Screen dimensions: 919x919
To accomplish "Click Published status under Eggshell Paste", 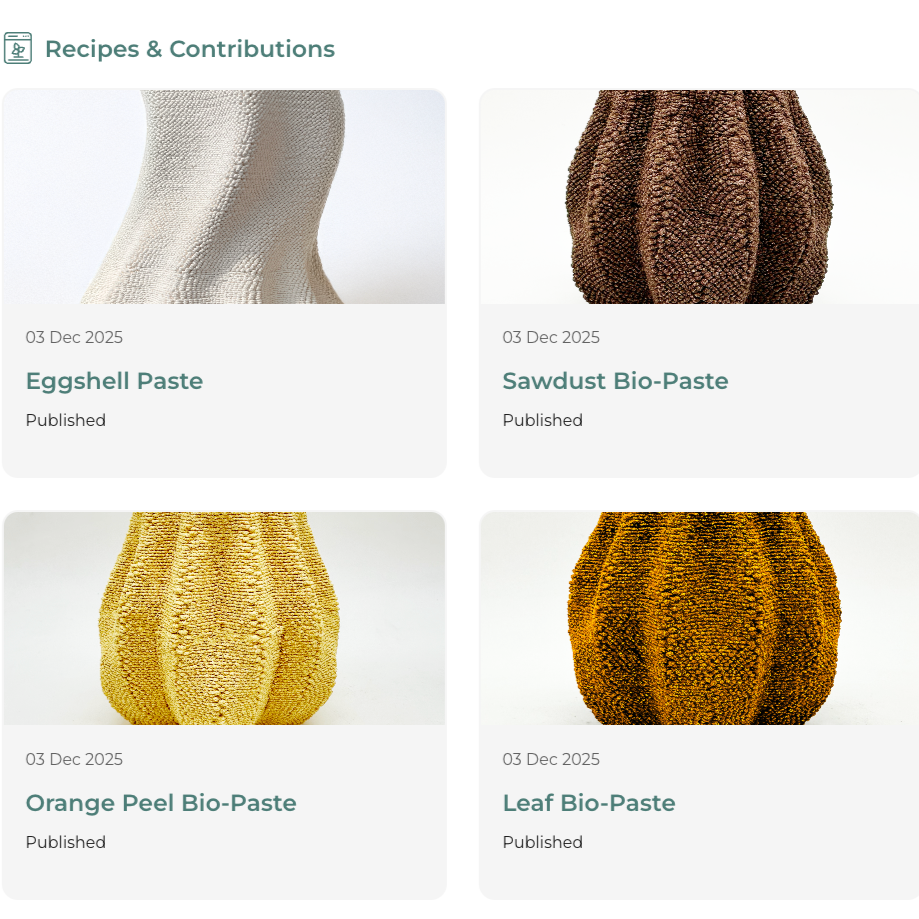I will 66,420.
